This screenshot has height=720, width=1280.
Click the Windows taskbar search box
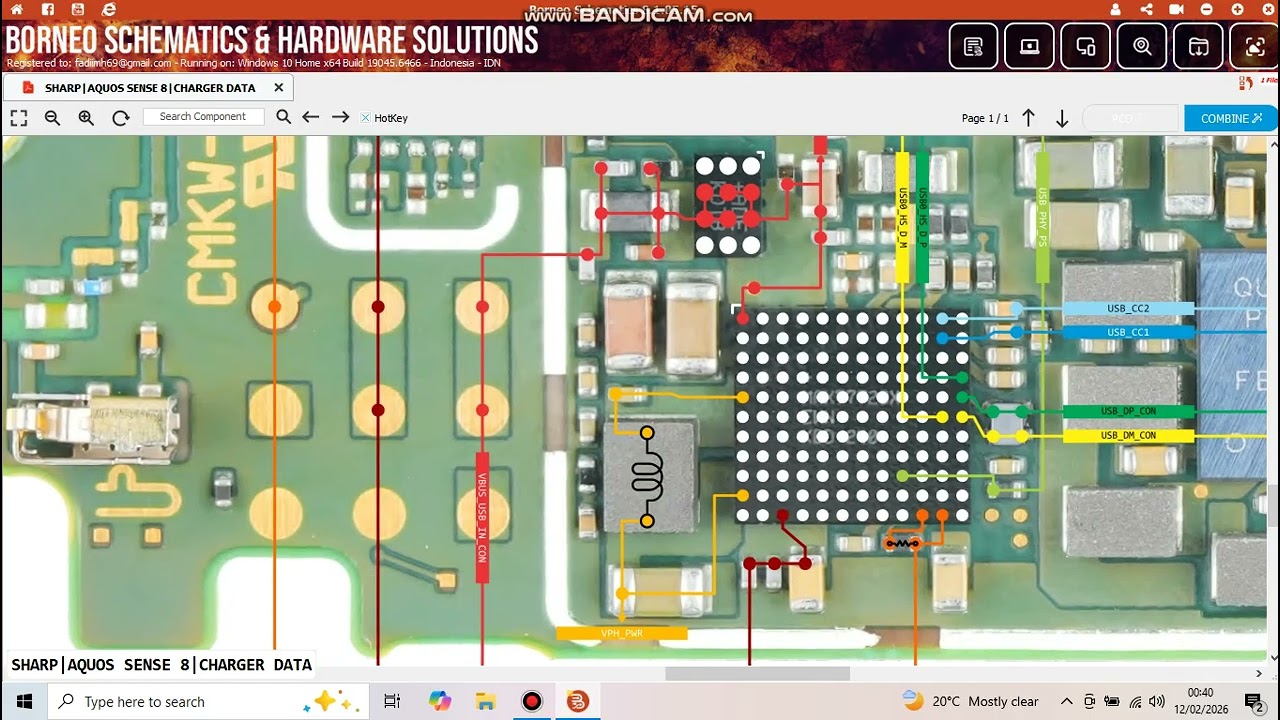(x=209, y=701)
